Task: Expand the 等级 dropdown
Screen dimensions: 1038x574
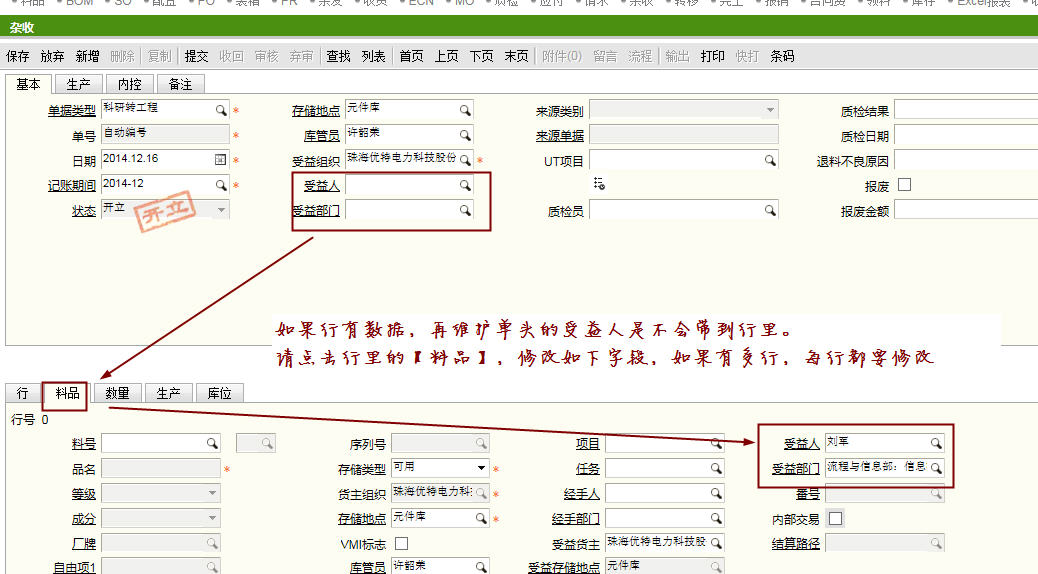Action: click(x=212, y=493)
